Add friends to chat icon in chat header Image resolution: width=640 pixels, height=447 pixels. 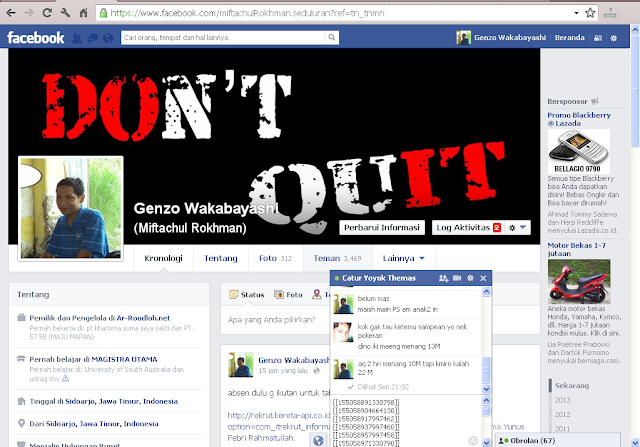443,278
